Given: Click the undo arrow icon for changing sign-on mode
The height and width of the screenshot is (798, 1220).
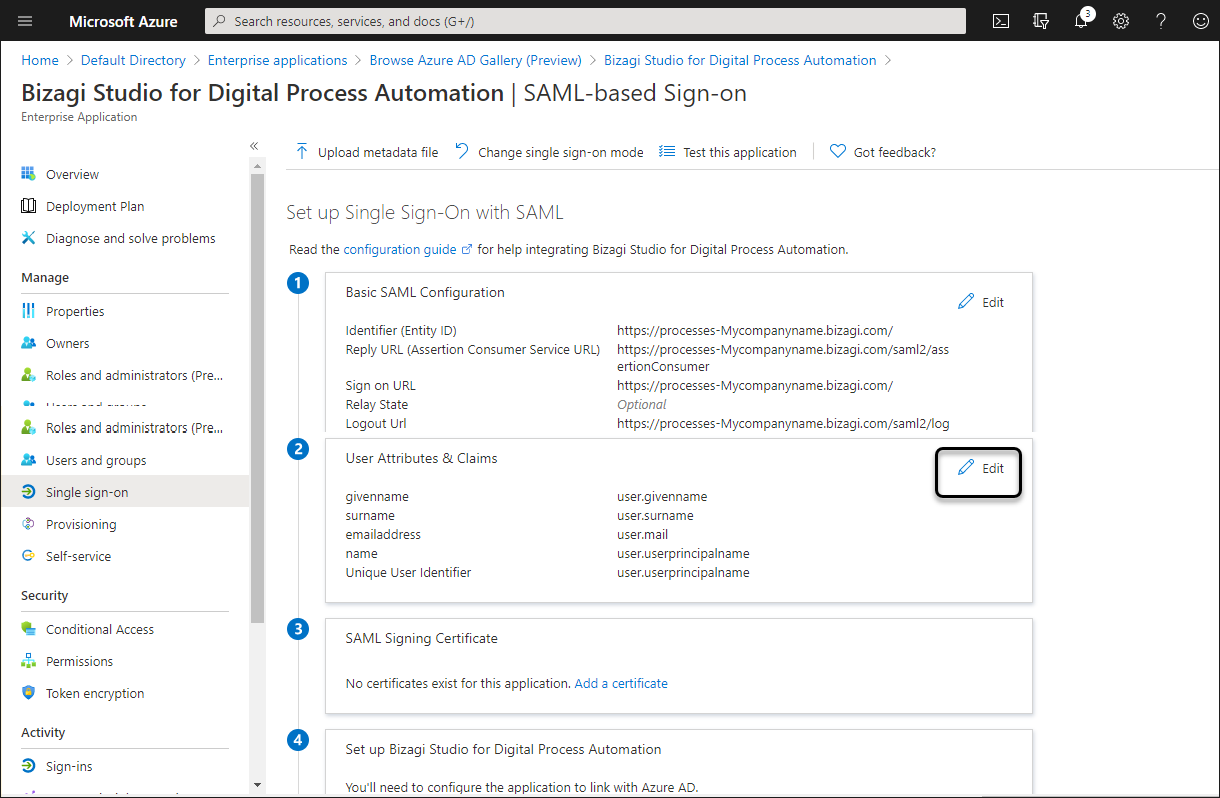Looking at the screenshot, I should coord(462,151).
